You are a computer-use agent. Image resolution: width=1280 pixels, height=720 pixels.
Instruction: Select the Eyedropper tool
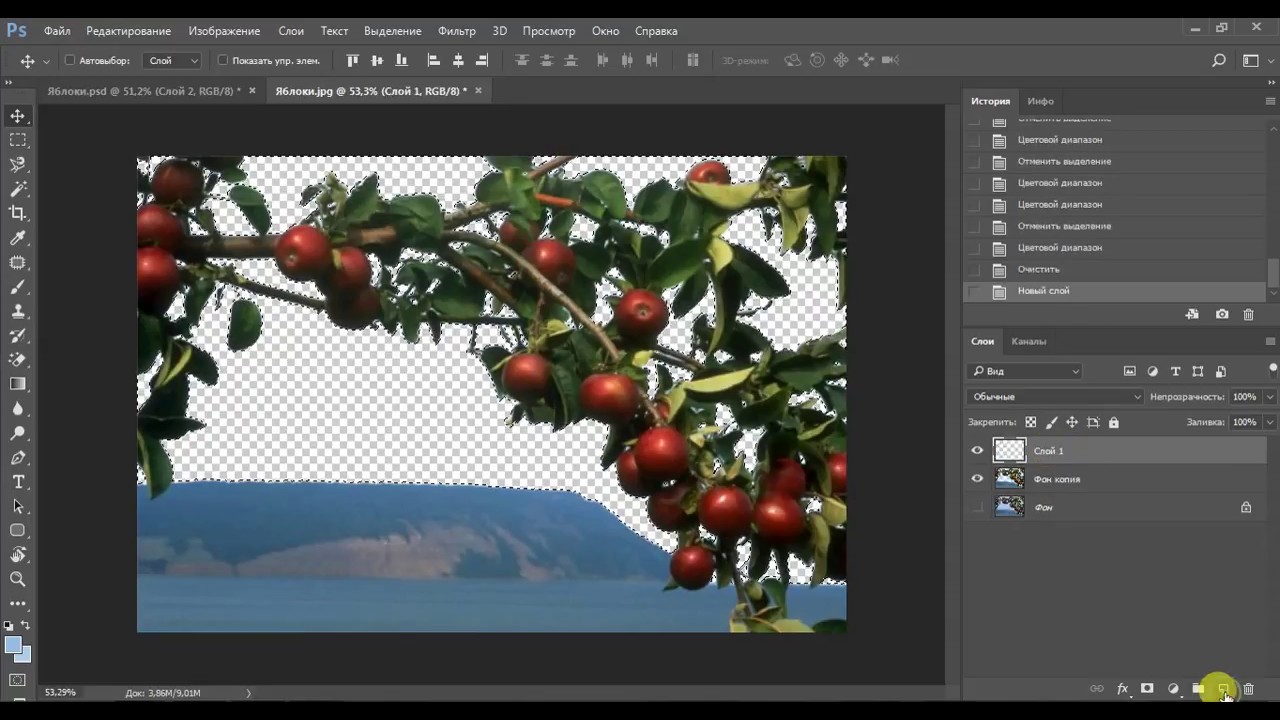tap(18, 238)
